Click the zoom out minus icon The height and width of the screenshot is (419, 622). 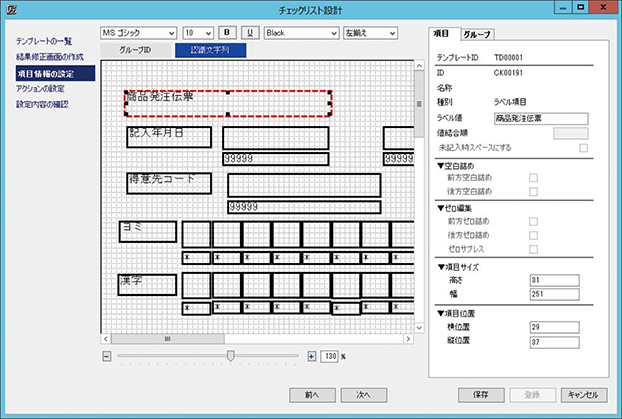coord(107,356)
